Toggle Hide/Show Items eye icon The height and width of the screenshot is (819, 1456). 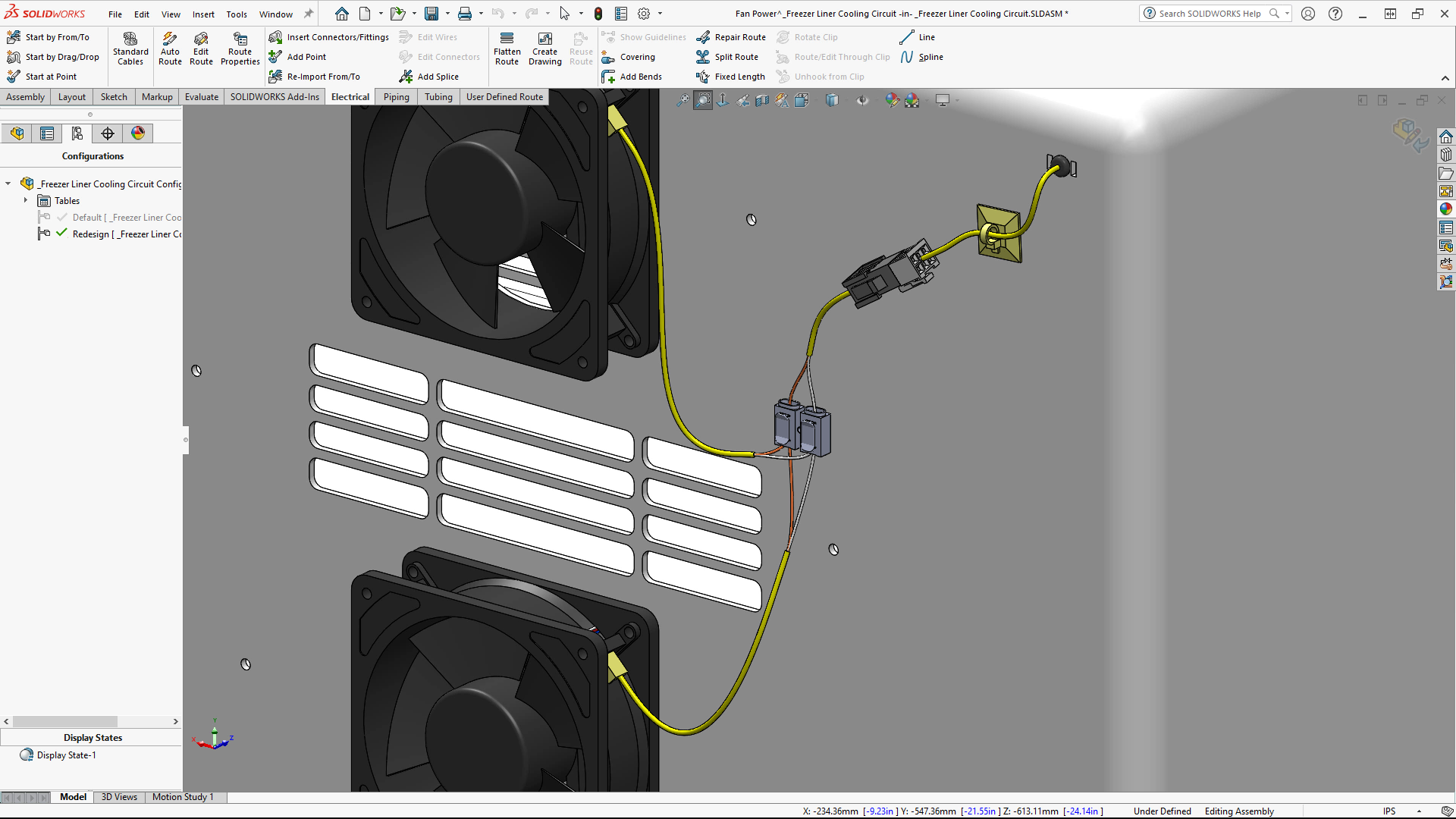862,100
